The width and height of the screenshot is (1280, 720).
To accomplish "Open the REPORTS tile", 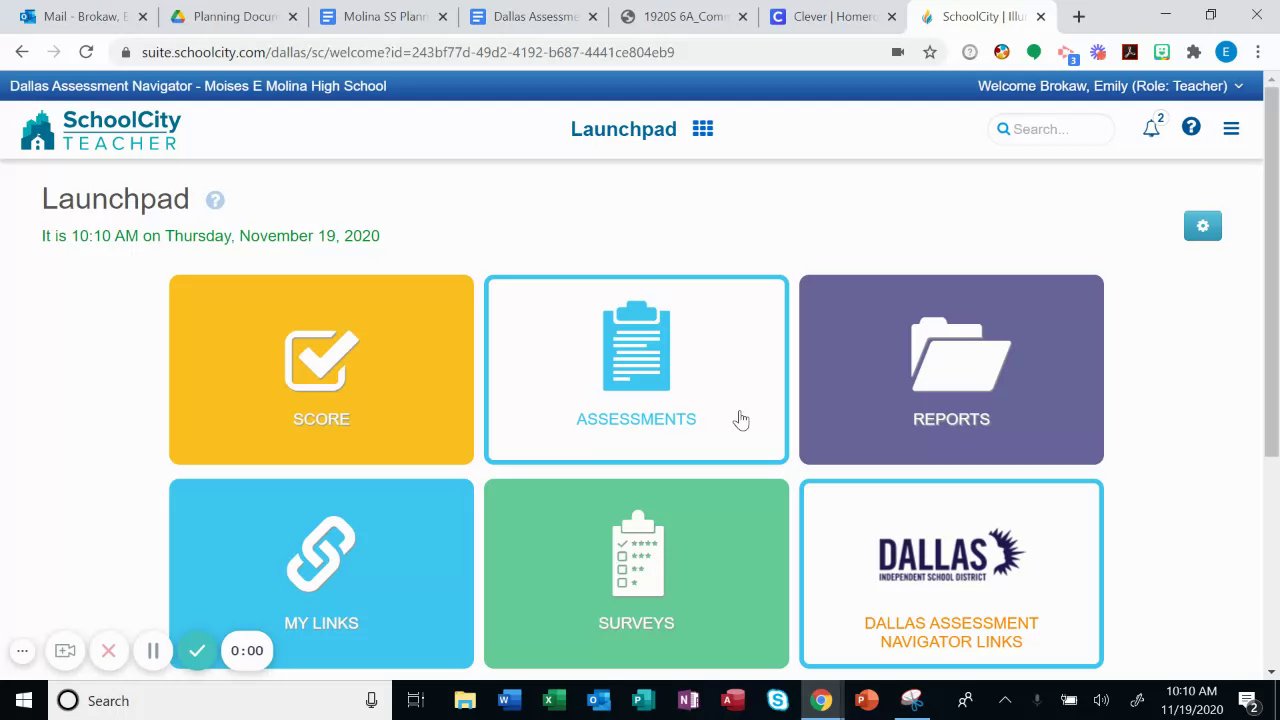I will [951, 369].
